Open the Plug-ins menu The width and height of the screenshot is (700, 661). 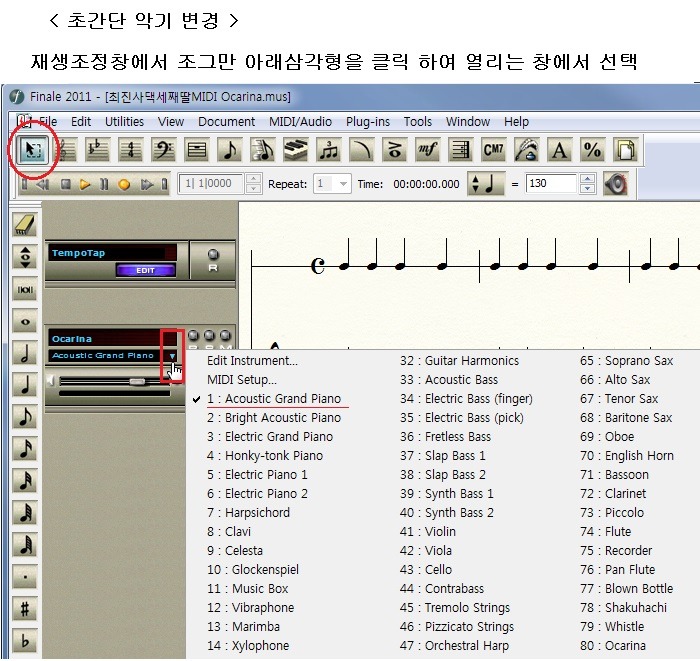click(x=367, y=121)
